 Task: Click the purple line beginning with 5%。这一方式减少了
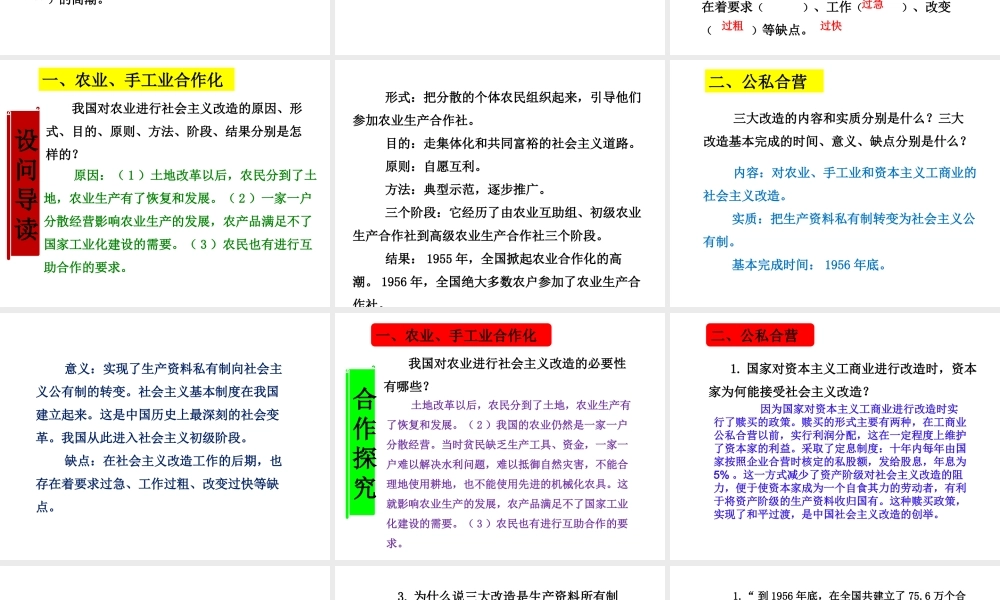pos(838,475)
